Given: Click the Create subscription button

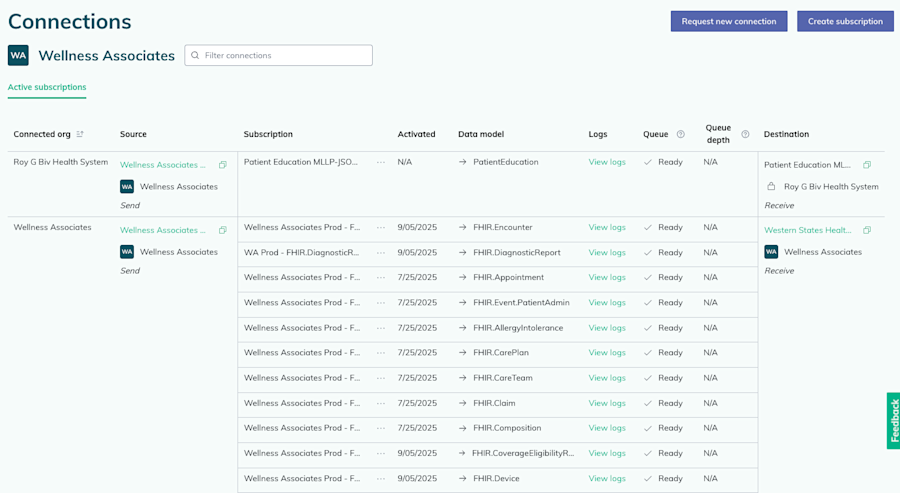Looking at the screenshot, I should point(845,21).
